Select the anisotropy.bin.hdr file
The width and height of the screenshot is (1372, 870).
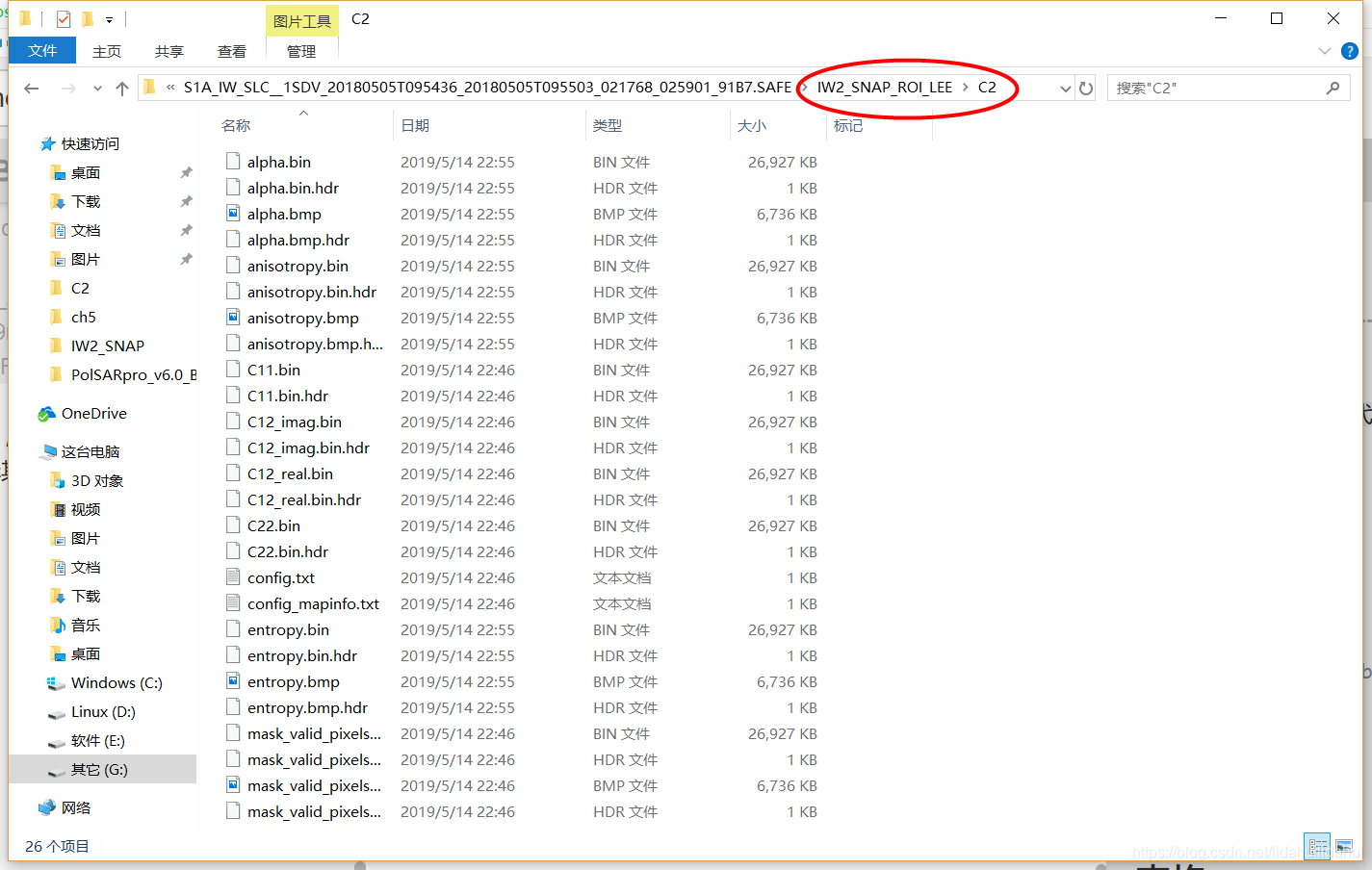[312, 292]
